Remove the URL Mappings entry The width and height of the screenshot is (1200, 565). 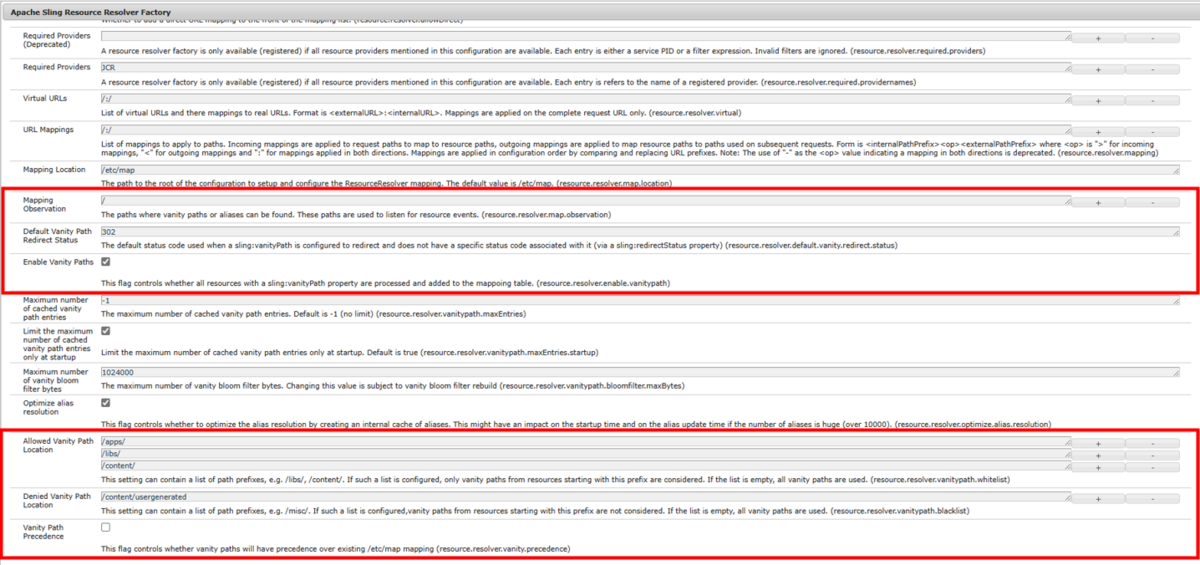(x=1152, y=133)
